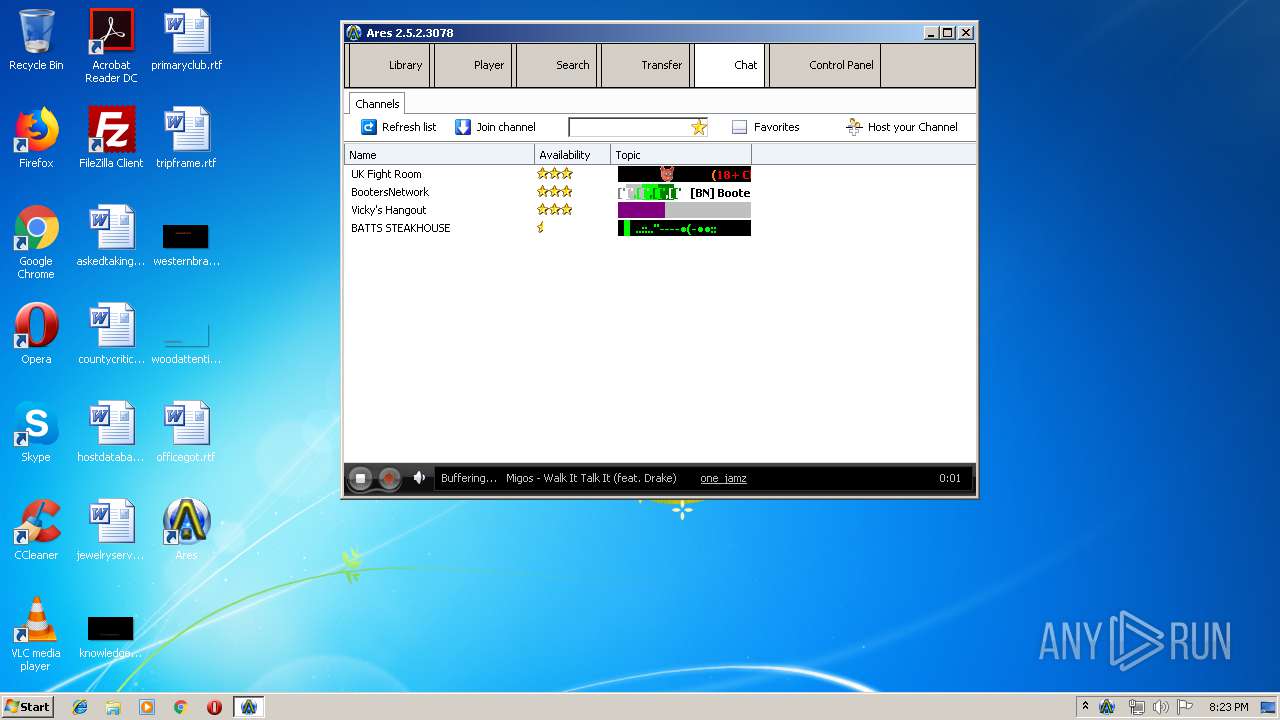1280x720 pixels.
Task: Stop playback in the Ares player
Action: [362, 479]
